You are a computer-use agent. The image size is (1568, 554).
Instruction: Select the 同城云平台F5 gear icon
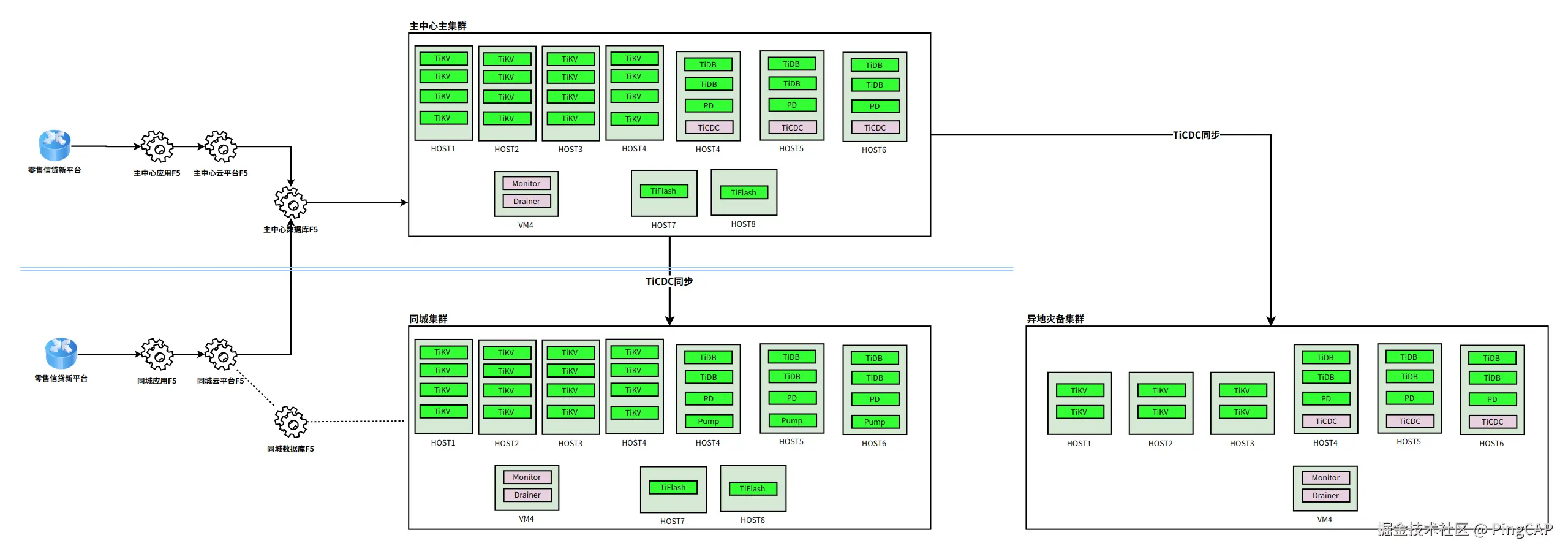click(x=221, y=354)
